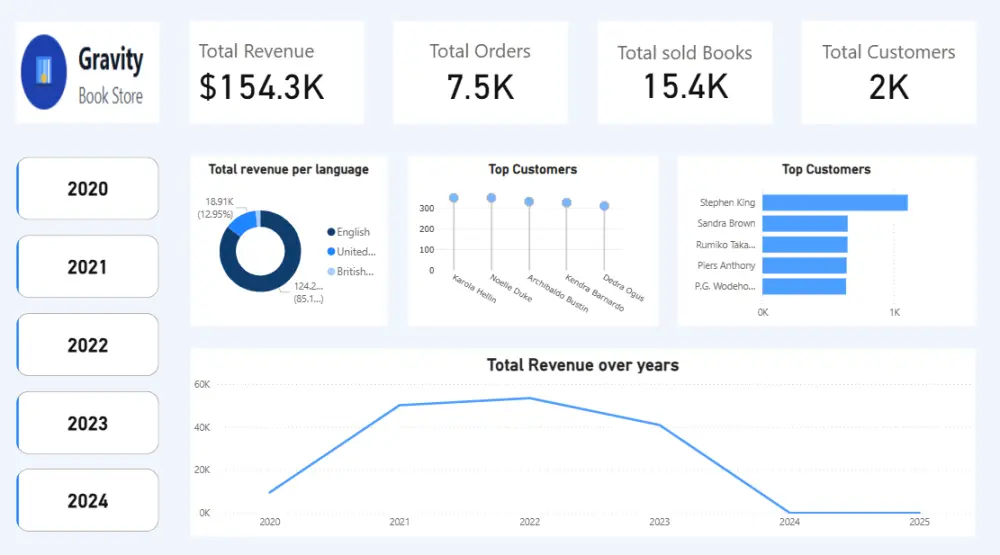Click Karola Hellin's lollipop marker
Viewport: 1000px width, 555px height.
tap(453, 198)
